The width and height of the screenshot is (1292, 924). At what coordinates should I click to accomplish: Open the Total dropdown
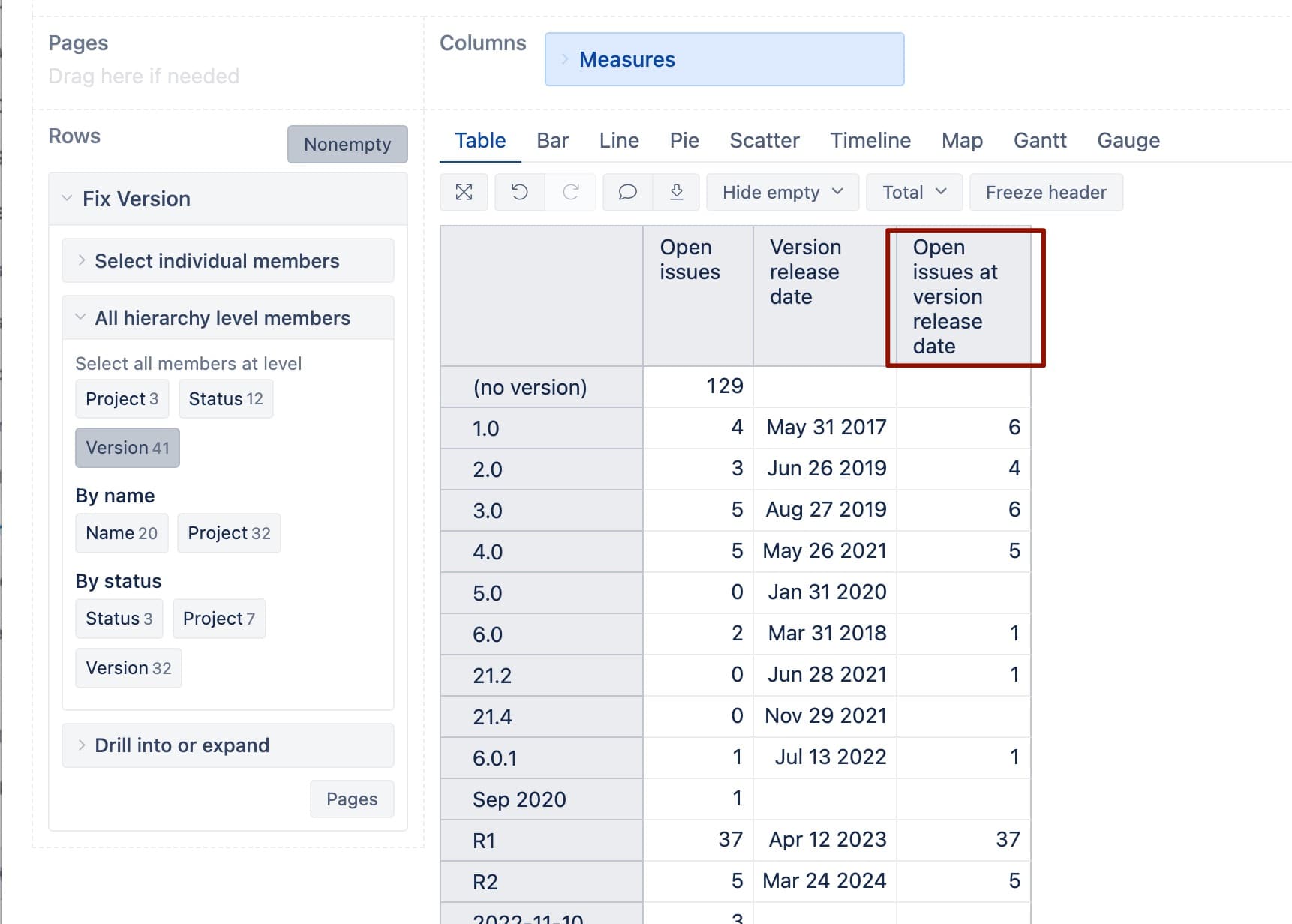pyautogui.click(x=914, y=193)
